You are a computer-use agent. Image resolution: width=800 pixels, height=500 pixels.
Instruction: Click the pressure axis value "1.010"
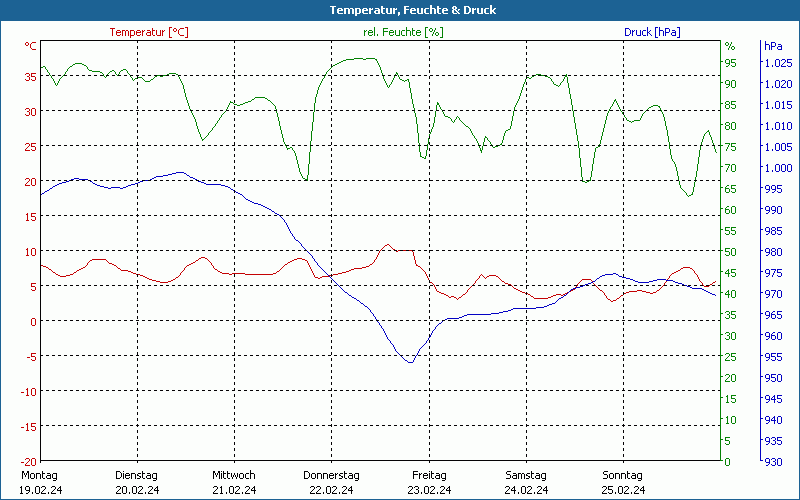pos(778,126)
